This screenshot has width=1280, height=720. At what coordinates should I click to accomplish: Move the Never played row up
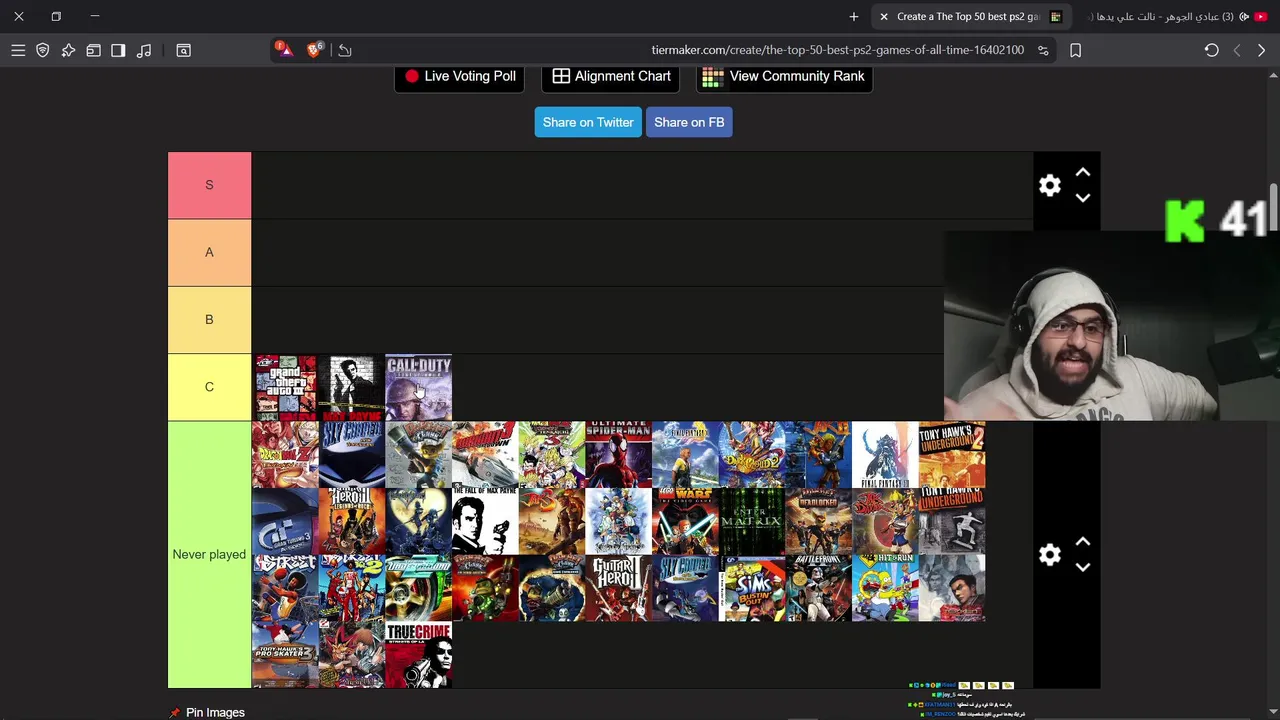pos(1083,542)
